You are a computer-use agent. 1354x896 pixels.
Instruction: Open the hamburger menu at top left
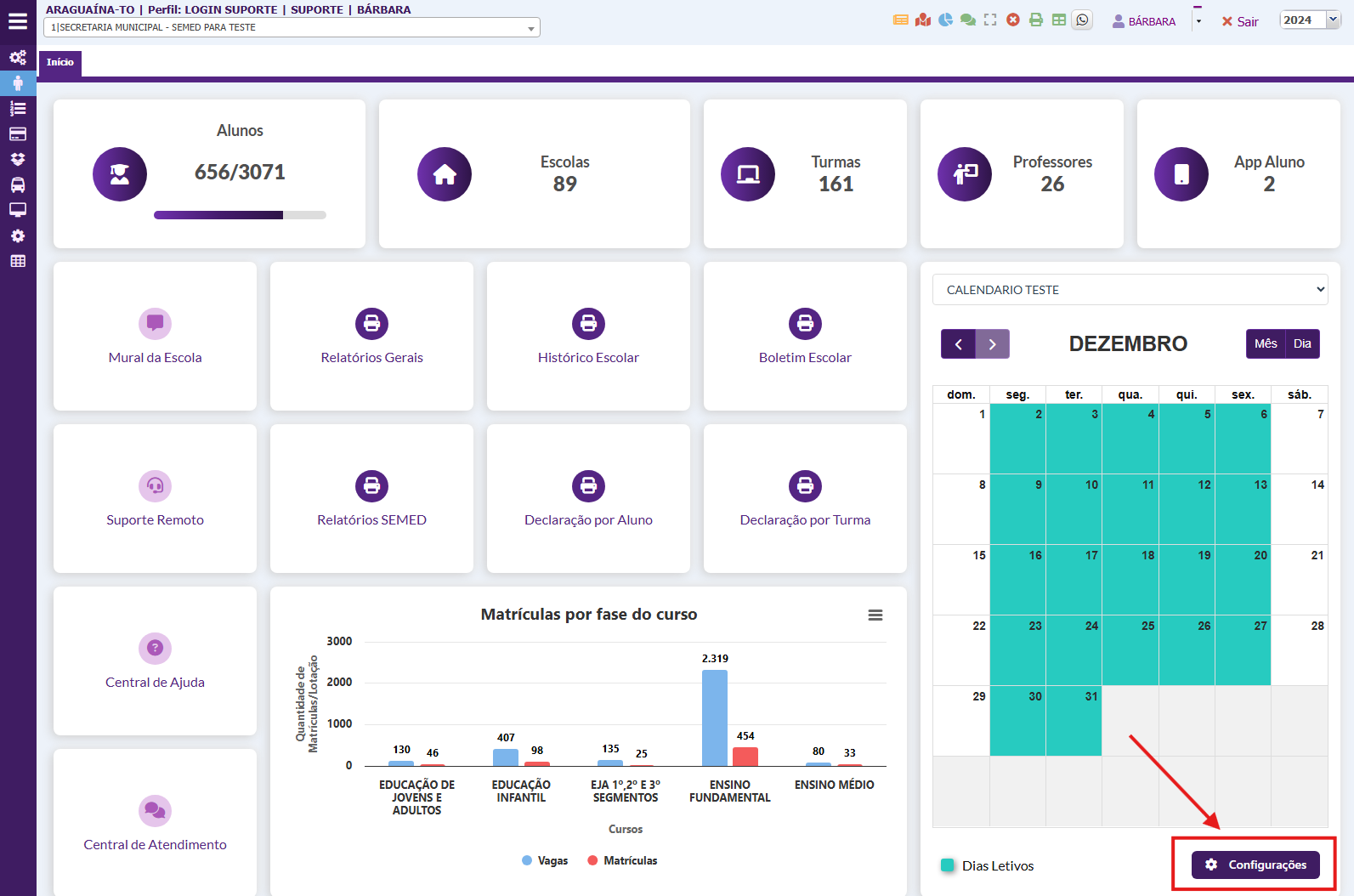click(x=18, y=22)
